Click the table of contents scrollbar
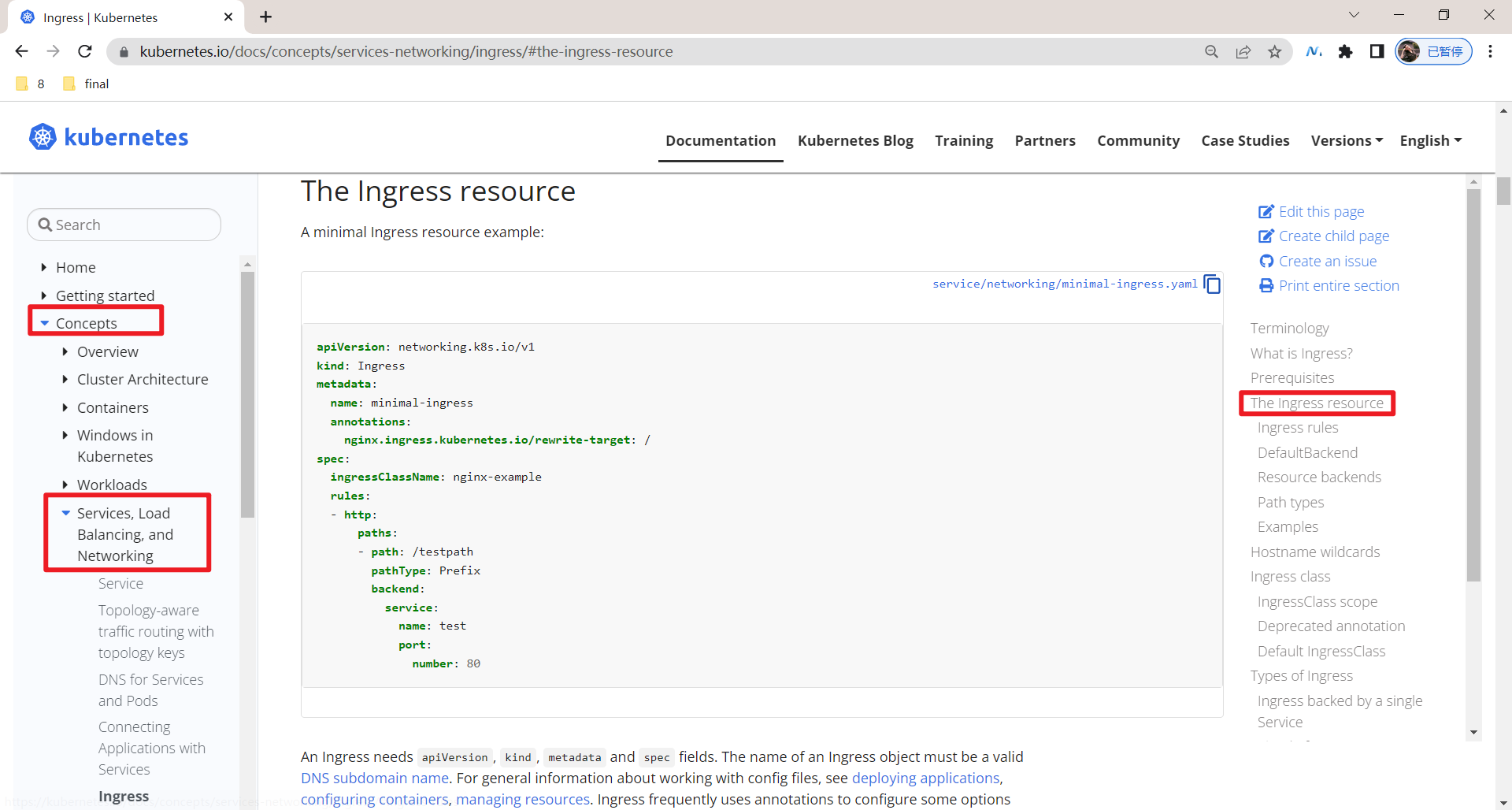The image size is (1512, 810). click(x=1473, y=385)
